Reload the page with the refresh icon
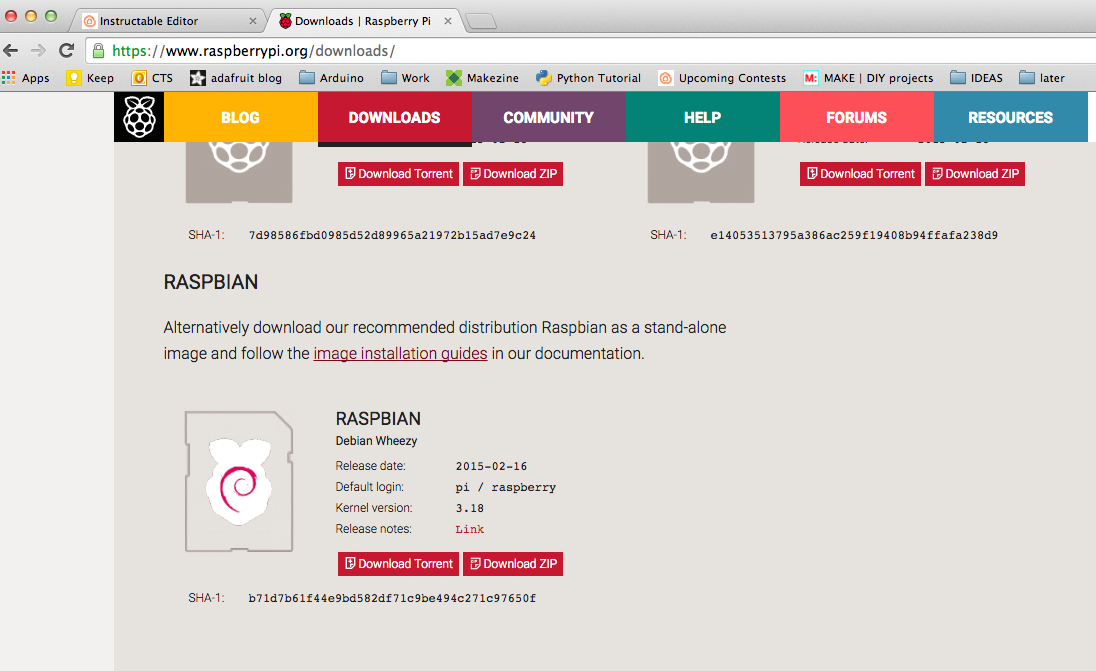The width and height of the screenshot is (1096, 671). (66, 50)
